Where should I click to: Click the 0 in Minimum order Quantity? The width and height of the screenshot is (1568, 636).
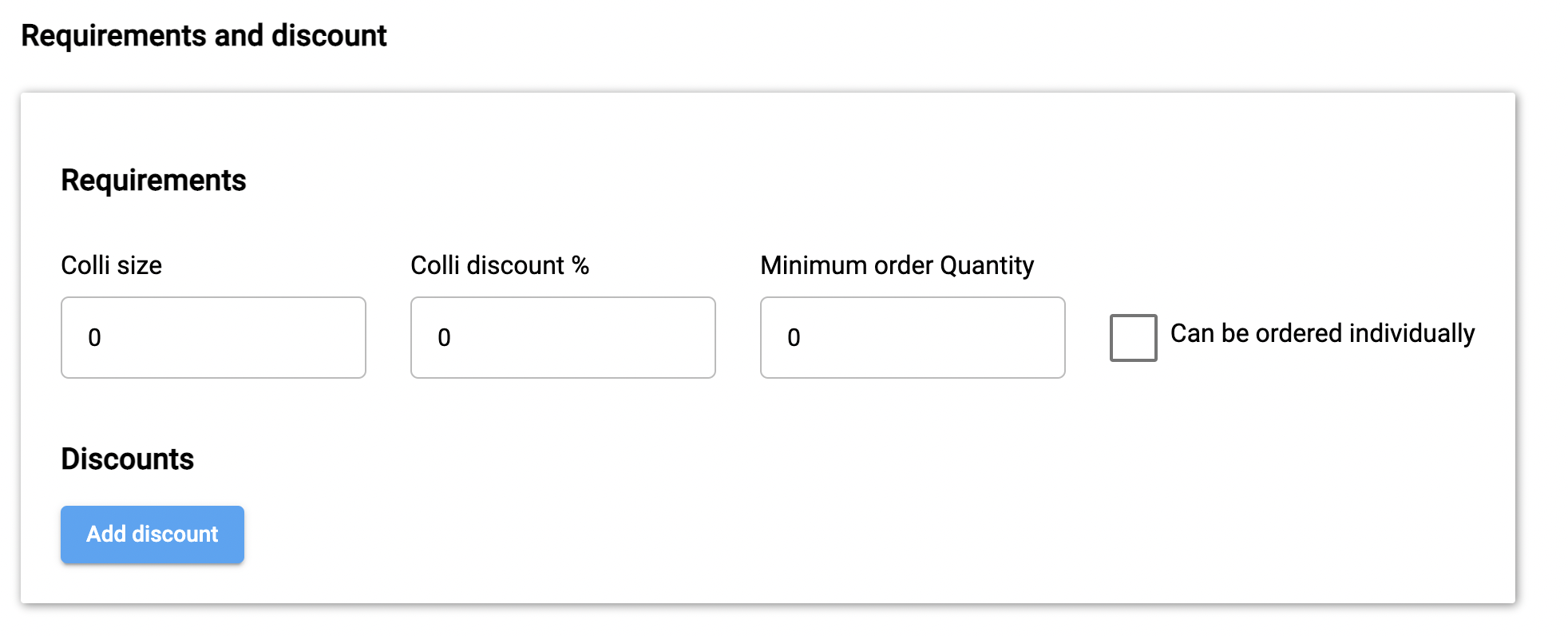point(794,338)
